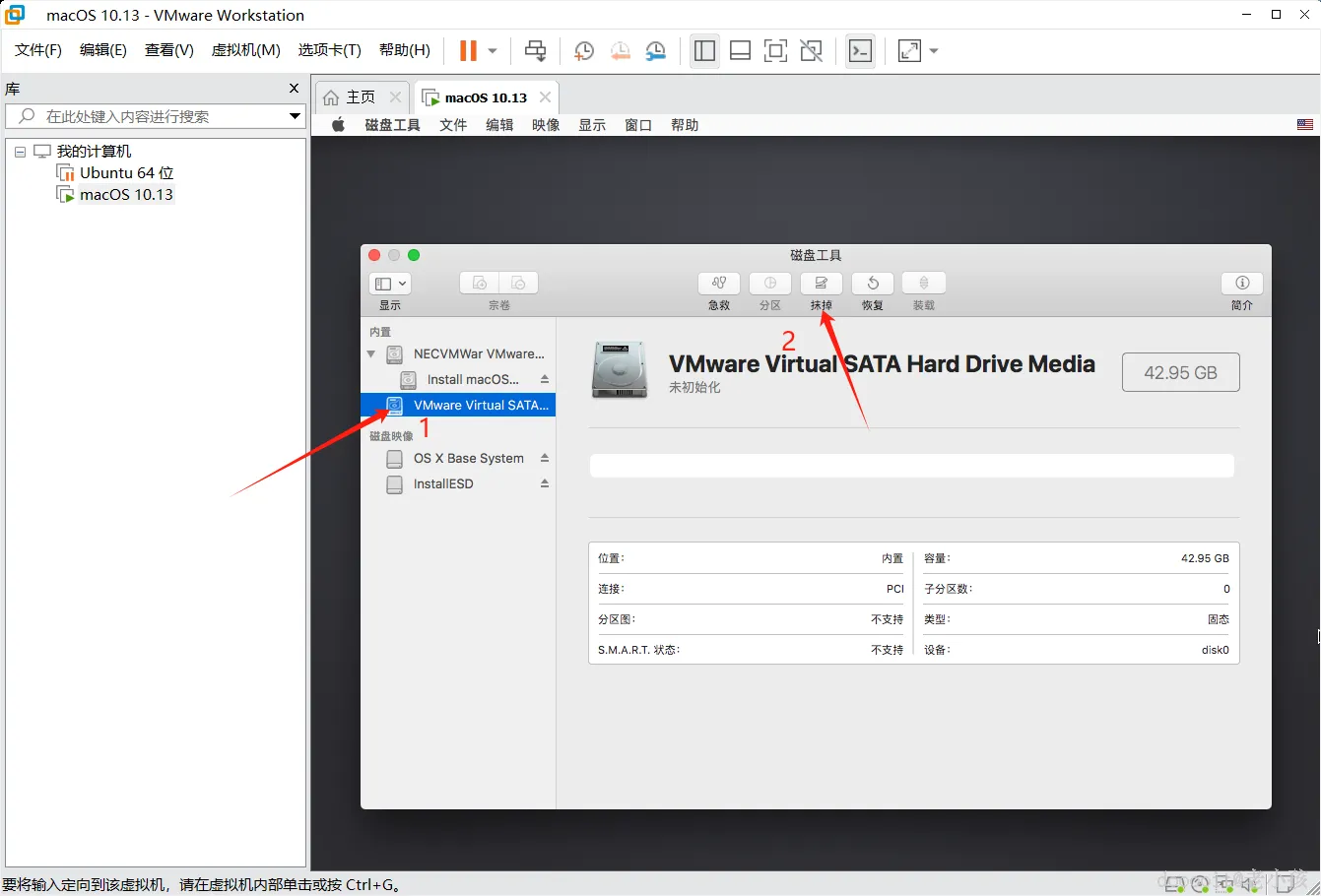Open the Disk Utility 显示 view dropdown
This screenshot has height=896, width=1321.
tap(390, 284)
